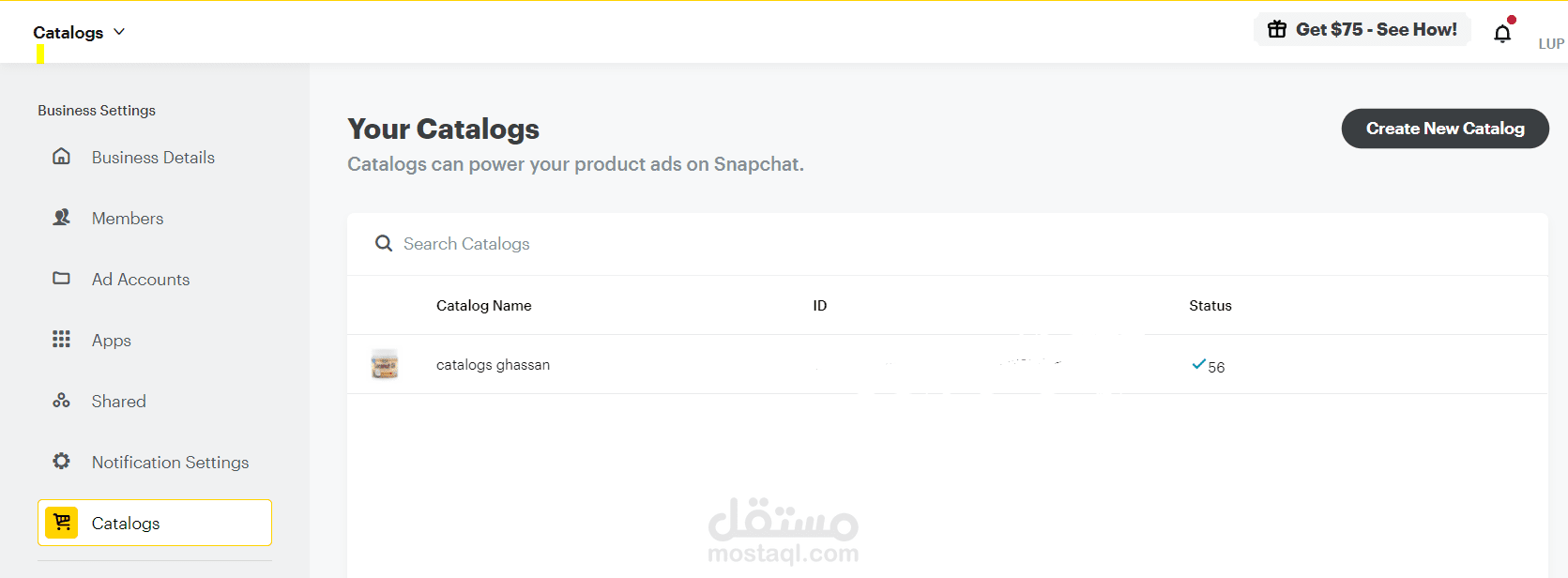1568x578 pixels.
Task: Click the Business Details home icon
Action: (61, 157)
